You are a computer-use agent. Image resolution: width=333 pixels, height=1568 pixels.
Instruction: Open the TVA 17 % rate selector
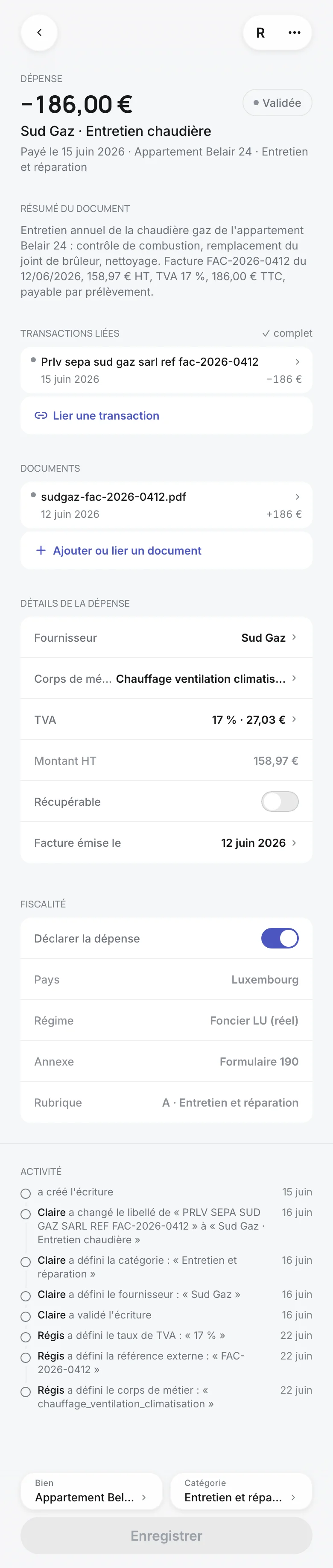click(x=166, y=719)
